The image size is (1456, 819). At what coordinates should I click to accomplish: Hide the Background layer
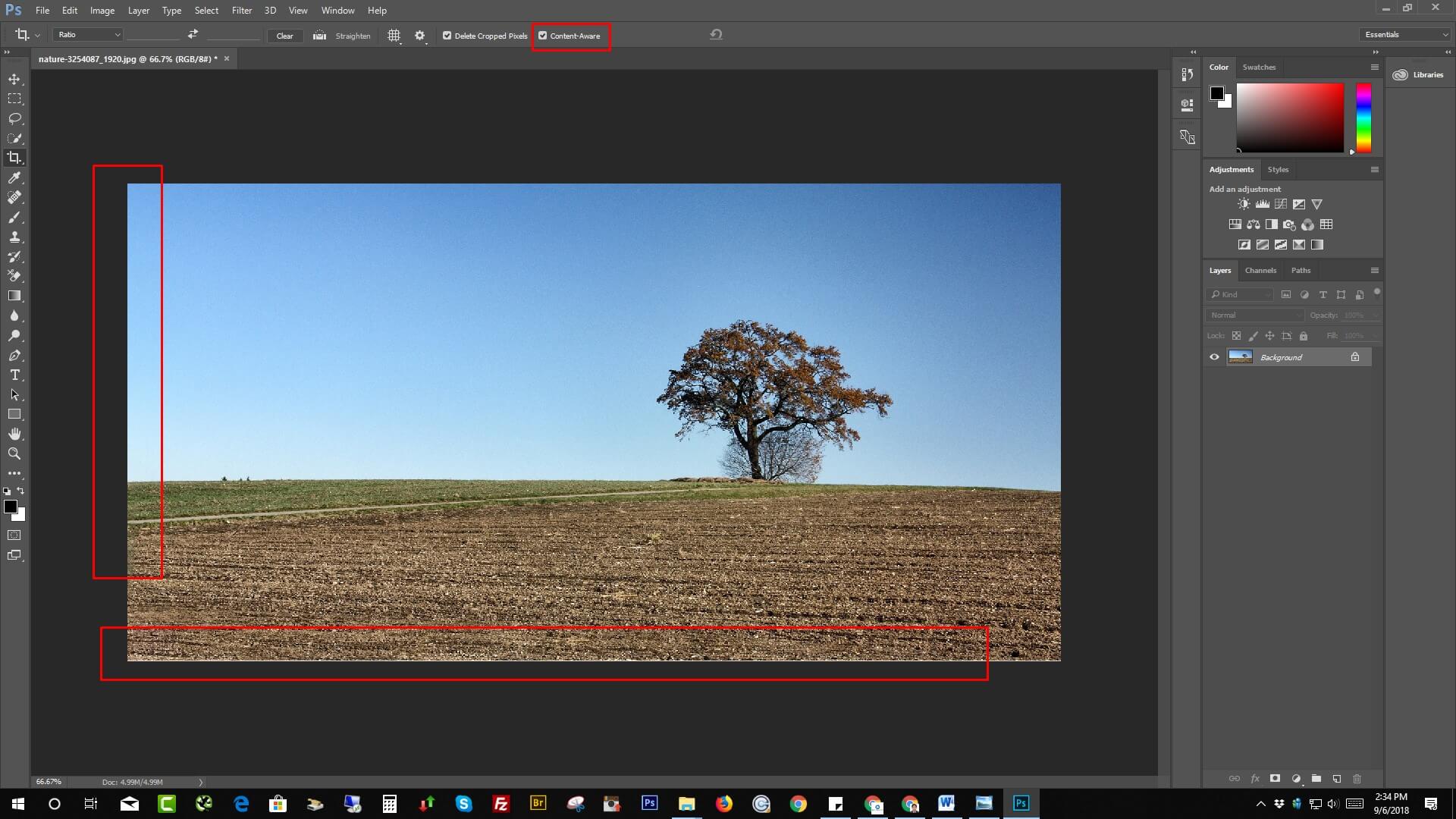[1214, 356]
